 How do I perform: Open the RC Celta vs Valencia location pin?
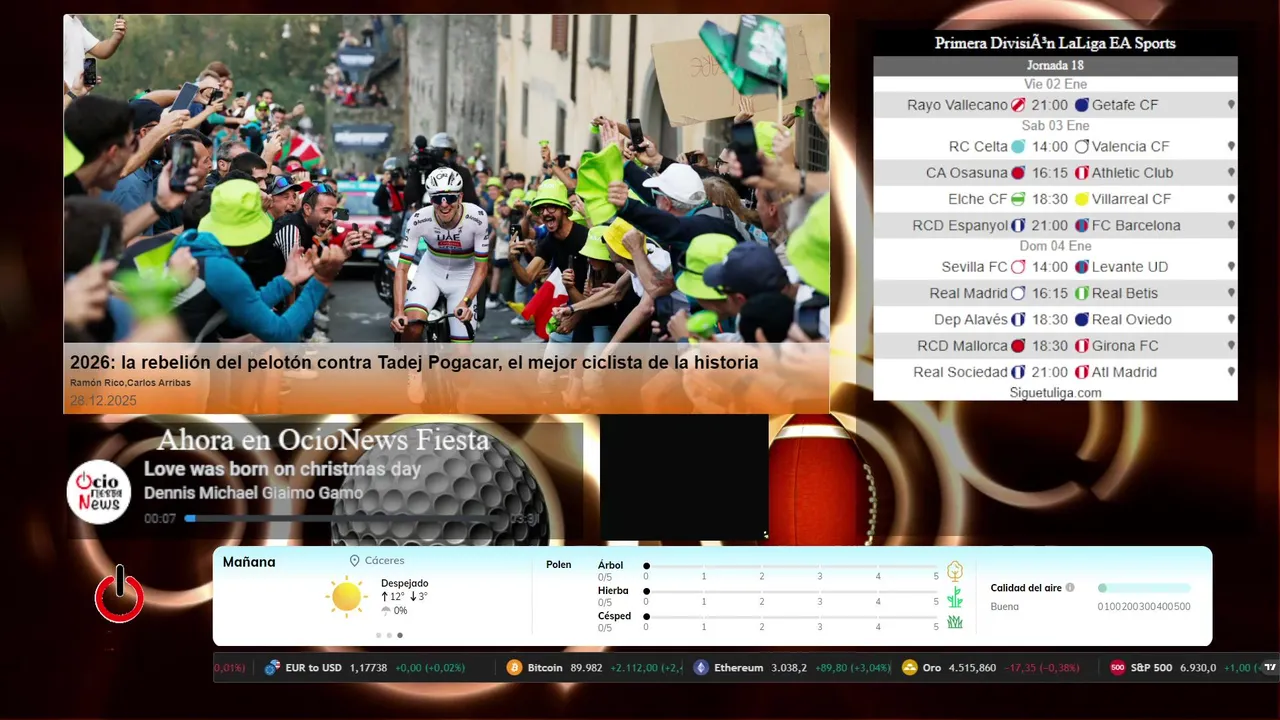click(x=1231, y=146)
